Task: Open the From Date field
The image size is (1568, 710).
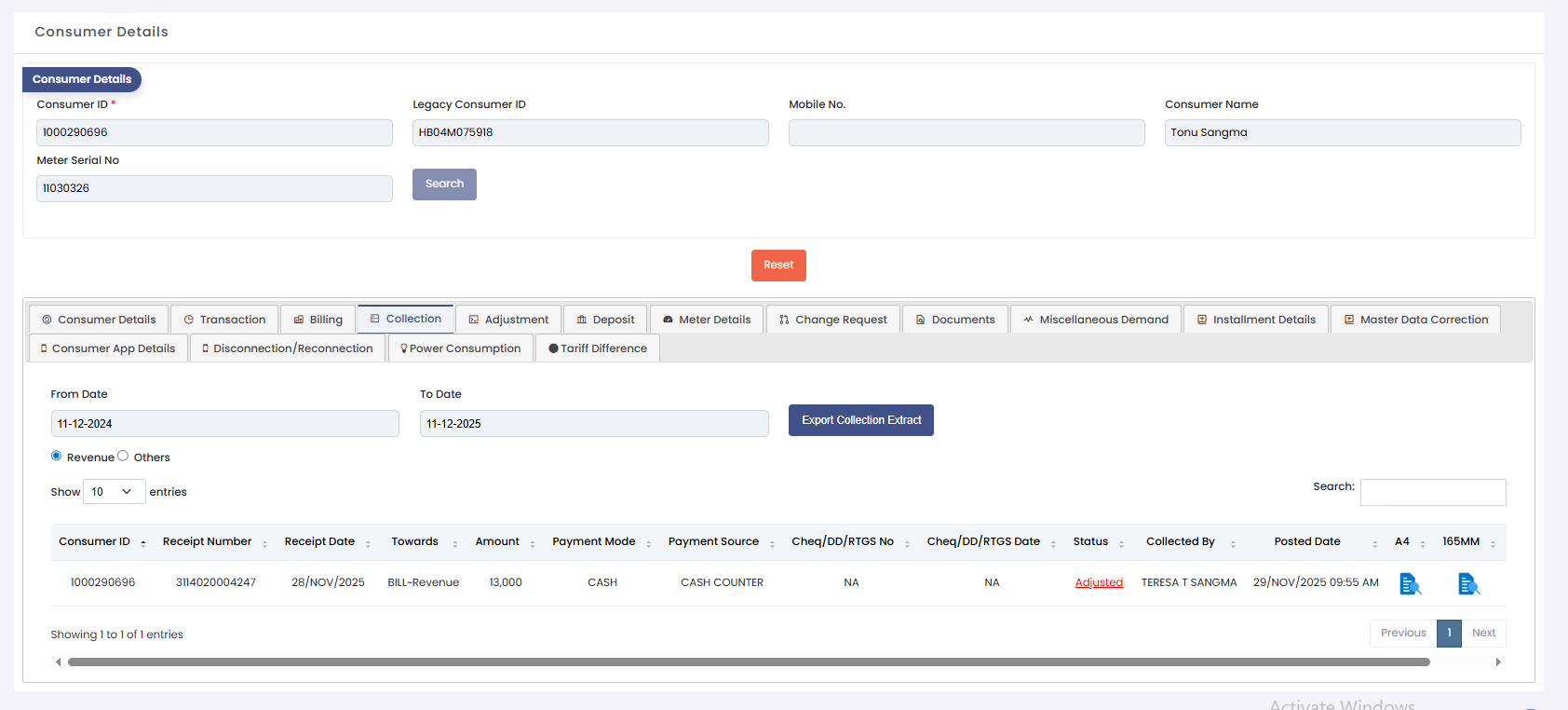Action: (224, 424)
